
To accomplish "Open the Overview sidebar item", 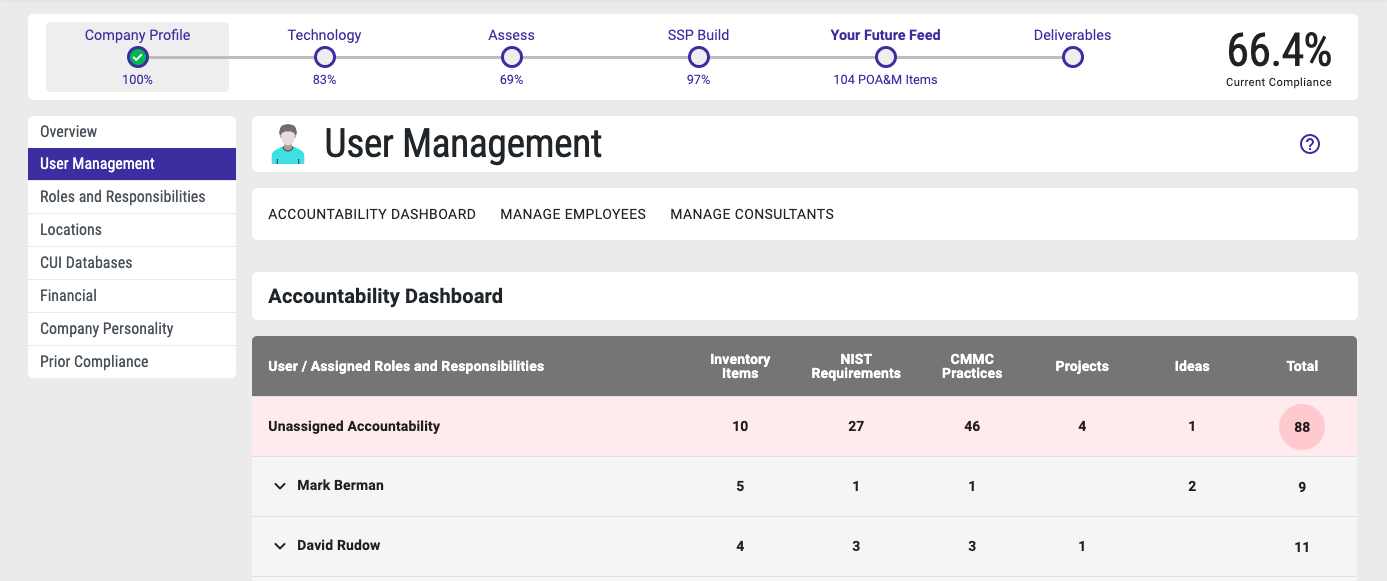I will (69, 132).
